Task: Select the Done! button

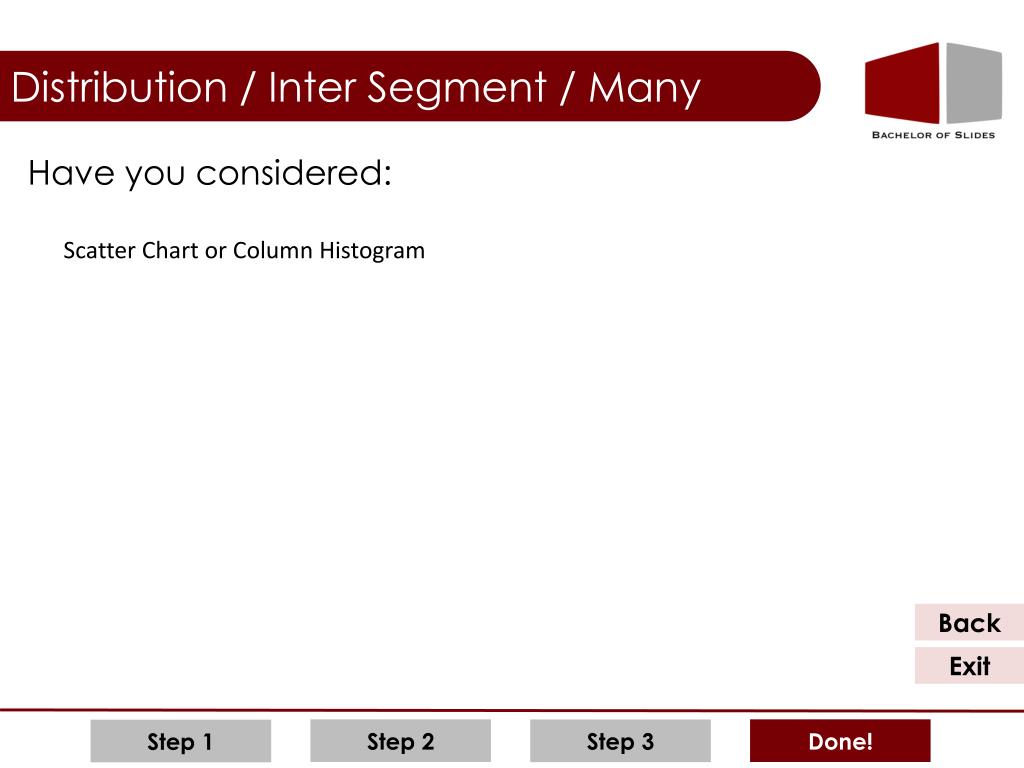Action: (x=840, y=741)
